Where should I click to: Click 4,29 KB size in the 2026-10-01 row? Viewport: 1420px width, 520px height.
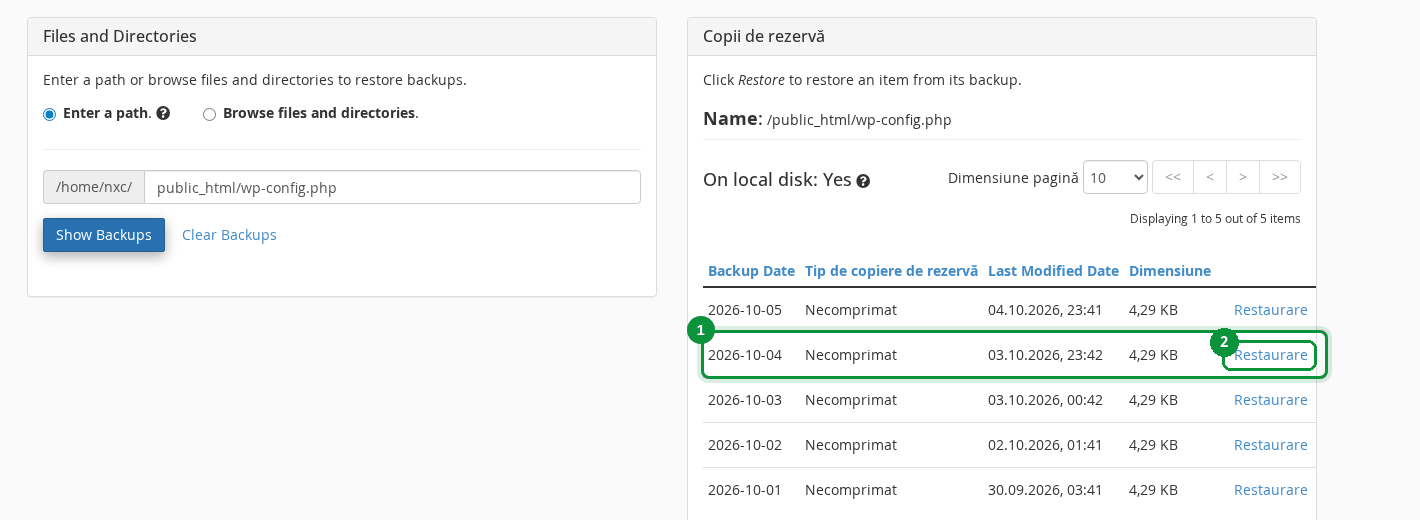(x=1153, y=490)
